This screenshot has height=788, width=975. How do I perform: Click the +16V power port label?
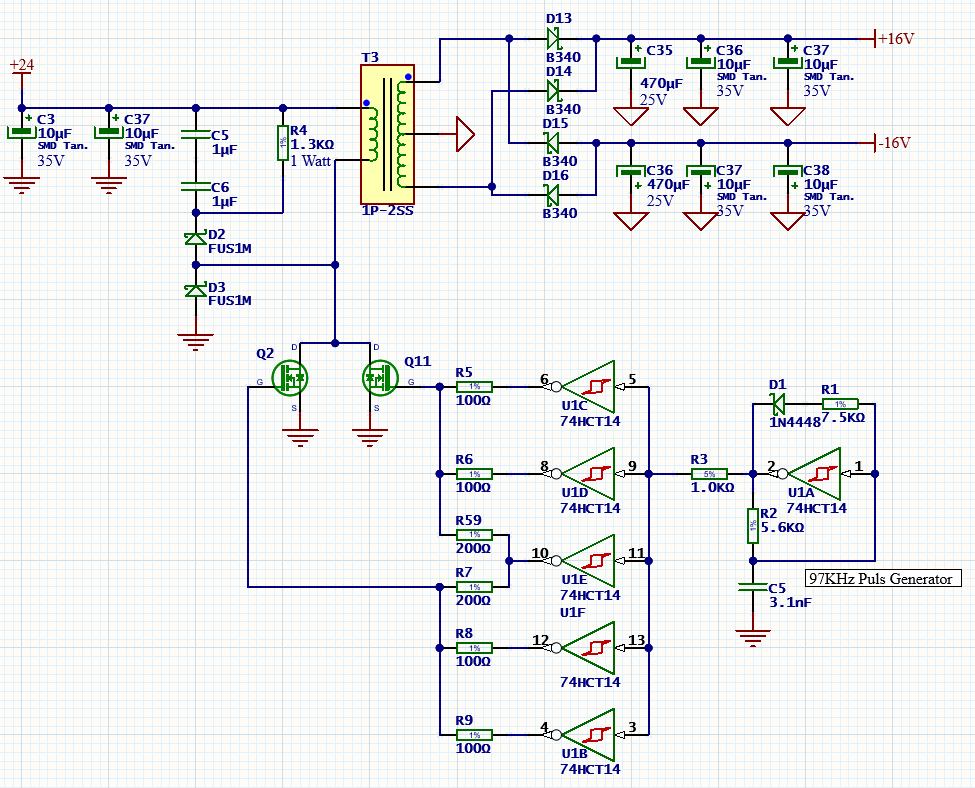894,39
